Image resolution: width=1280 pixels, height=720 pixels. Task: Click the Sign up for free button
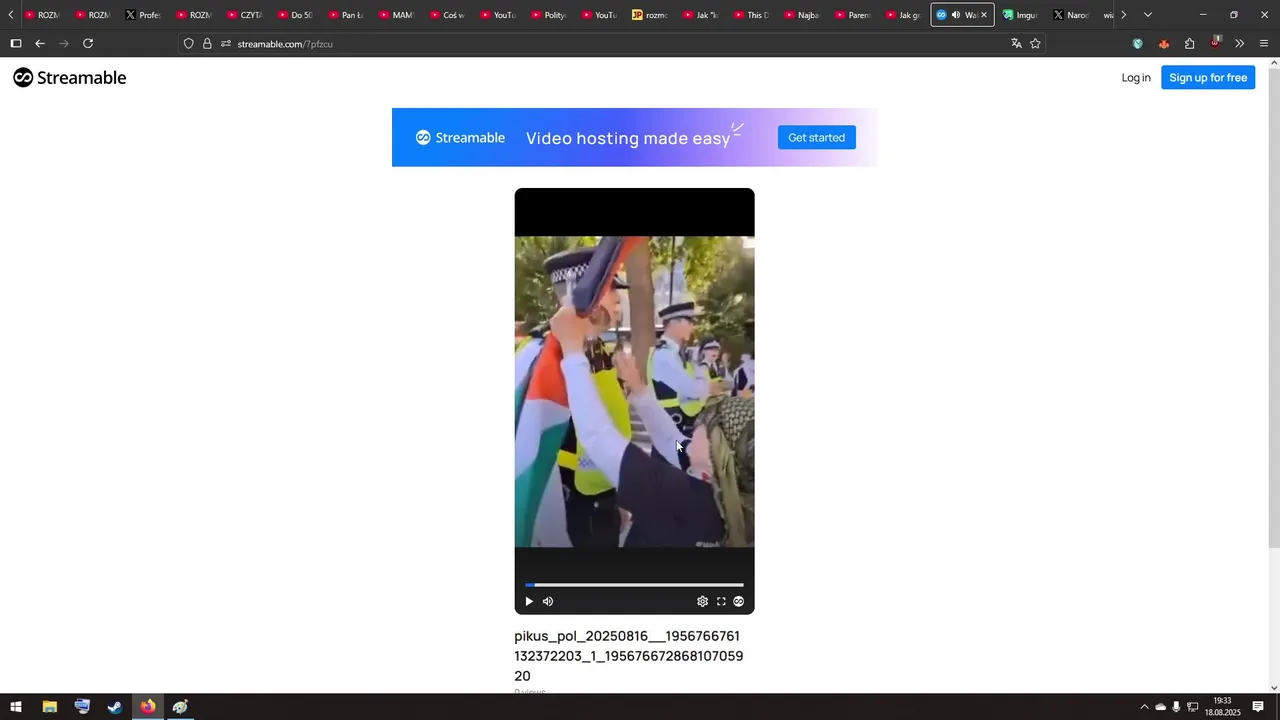(1208, 78)
